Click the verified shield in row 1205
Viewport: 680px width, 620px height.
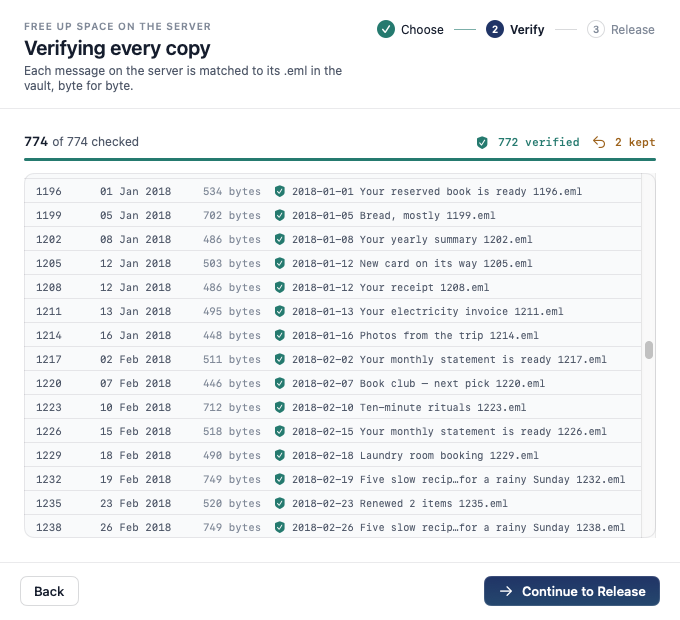[280, 263]
